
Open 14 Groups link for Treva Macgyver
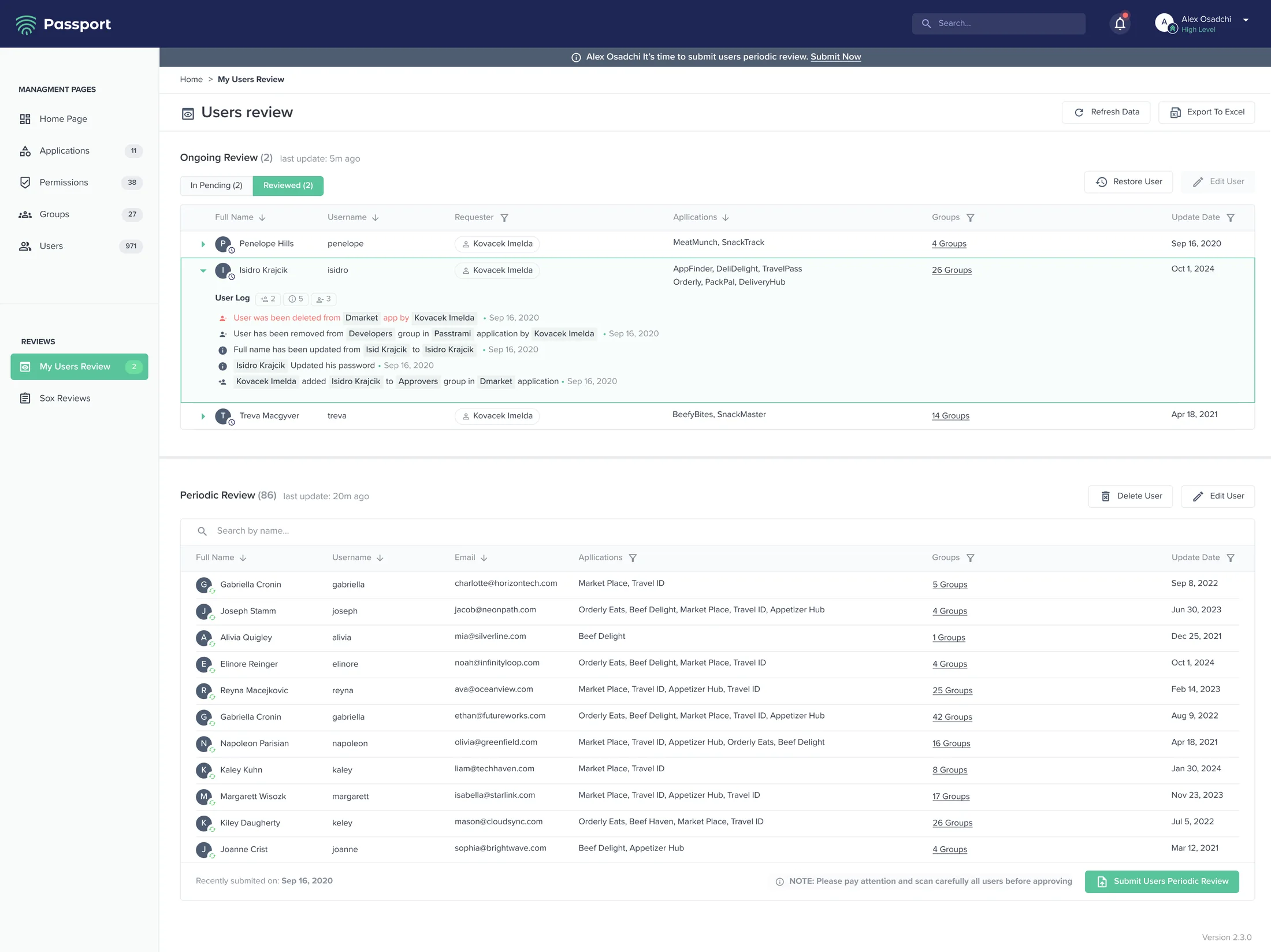950,416
